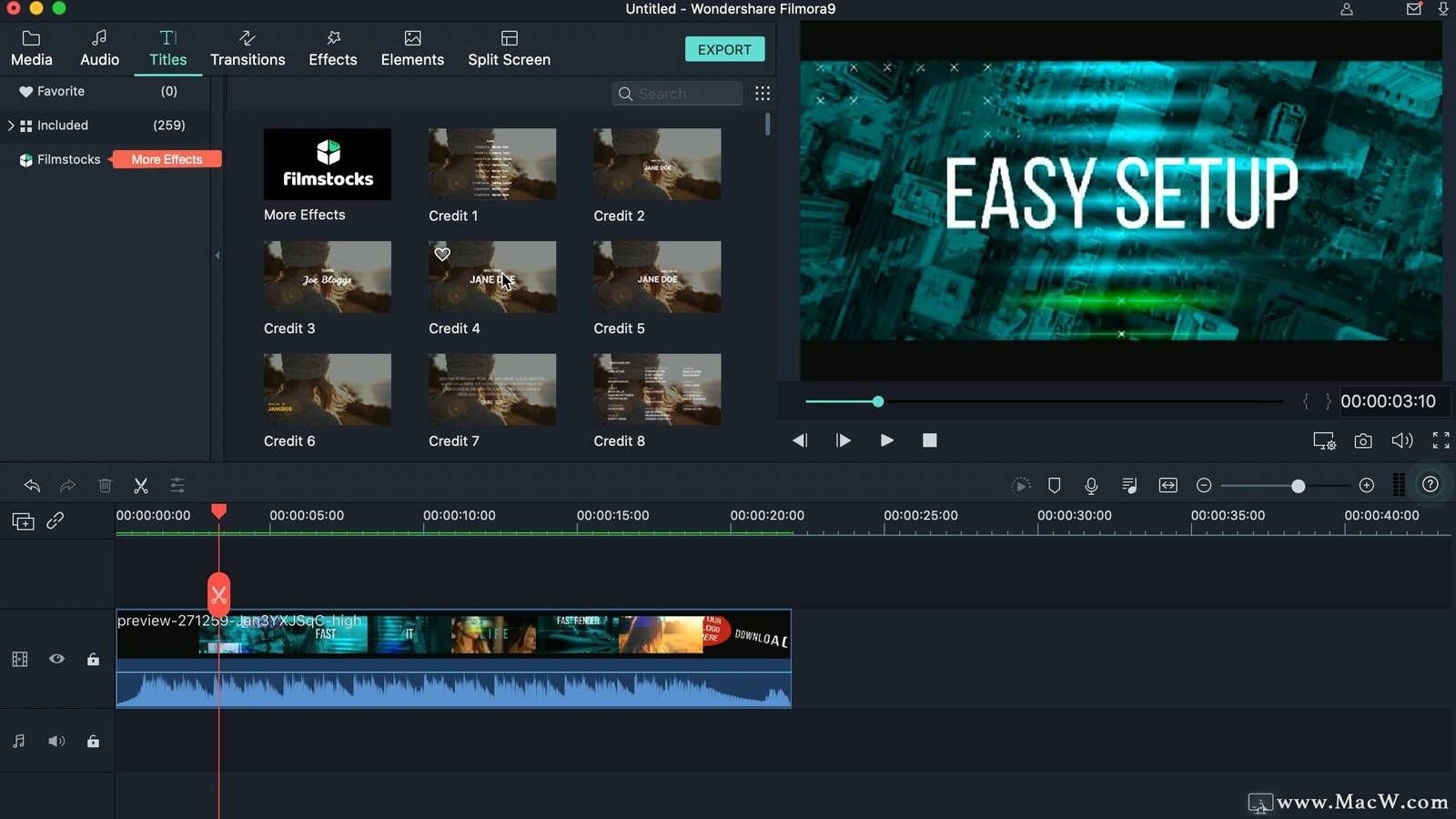
Task: Step back to previous frame
Action: [800, 440]
